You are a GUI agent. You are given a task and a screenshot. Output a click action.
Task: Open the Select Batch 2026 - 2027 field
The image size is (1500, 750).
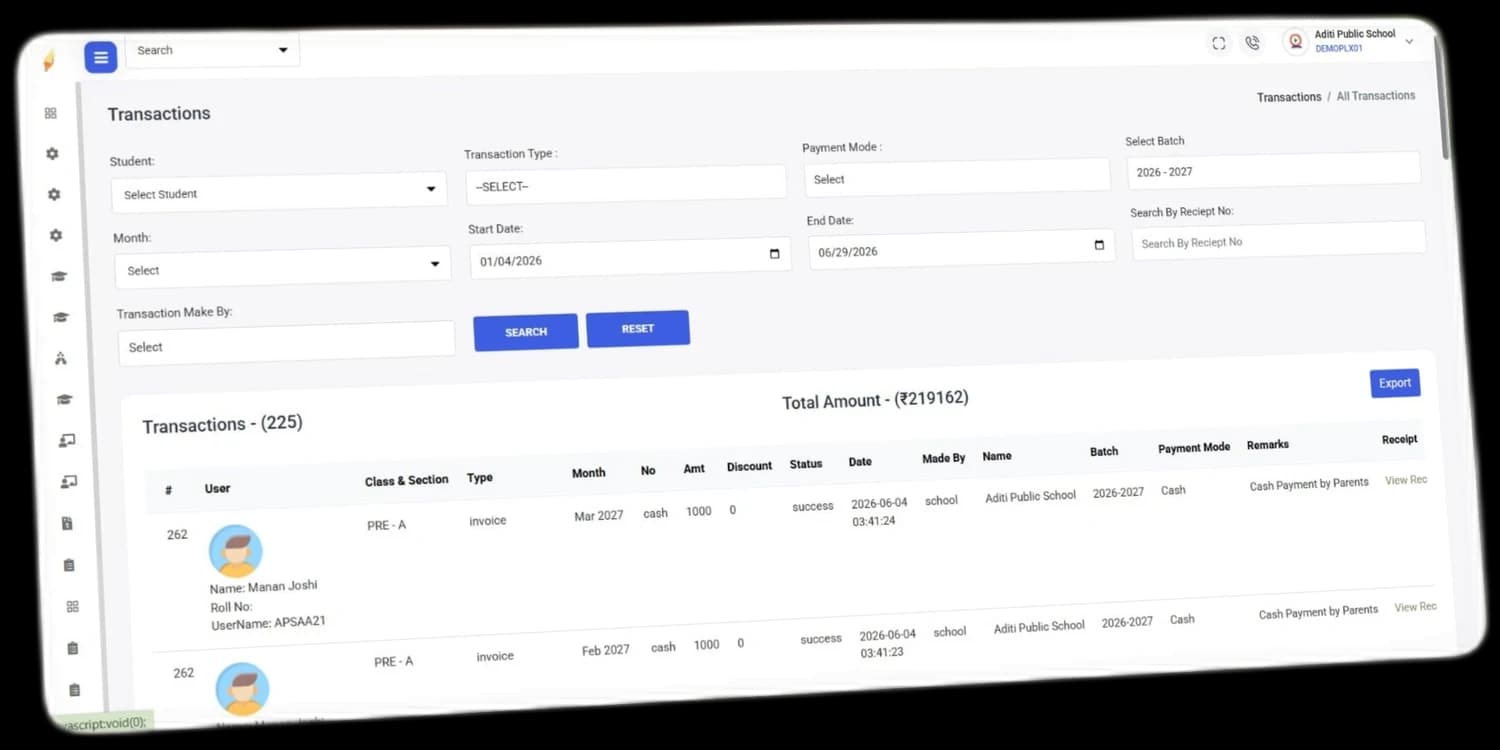coord(1274,170)
